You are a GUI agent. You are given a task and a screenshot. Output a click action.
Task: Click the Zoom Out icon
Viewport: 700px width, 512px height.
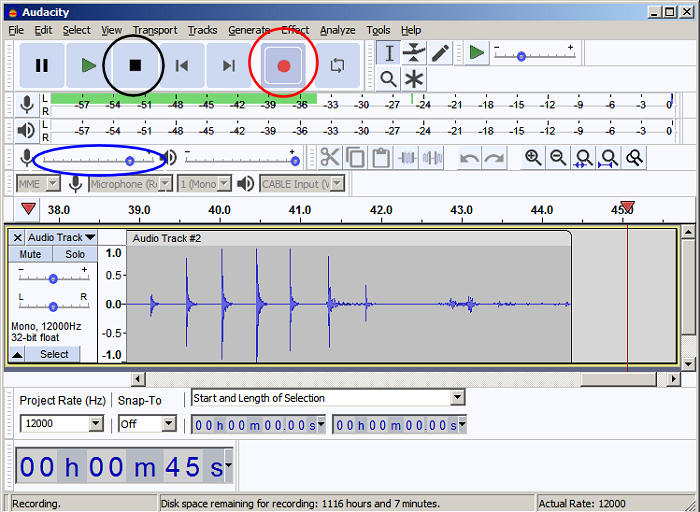(558, 158)
